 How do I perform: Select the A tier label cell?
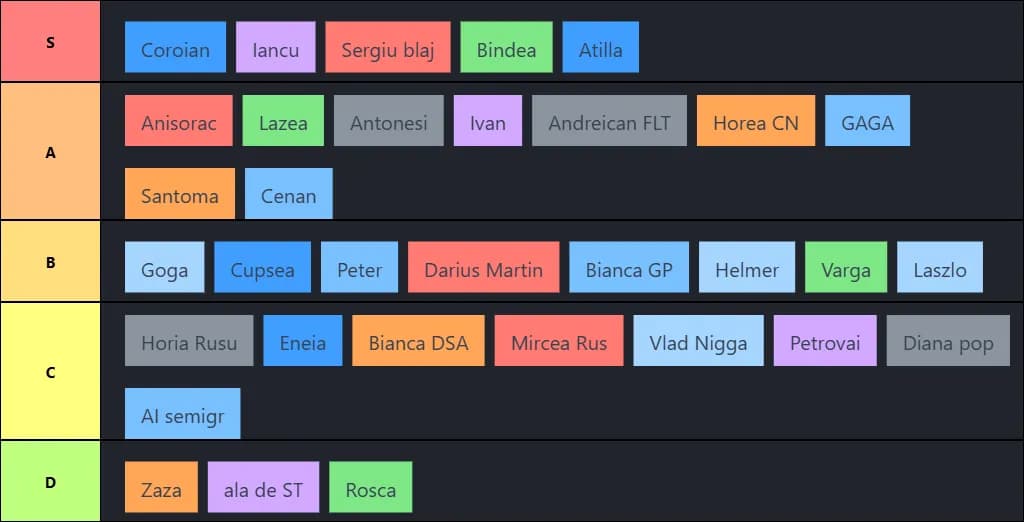point(50,152)
